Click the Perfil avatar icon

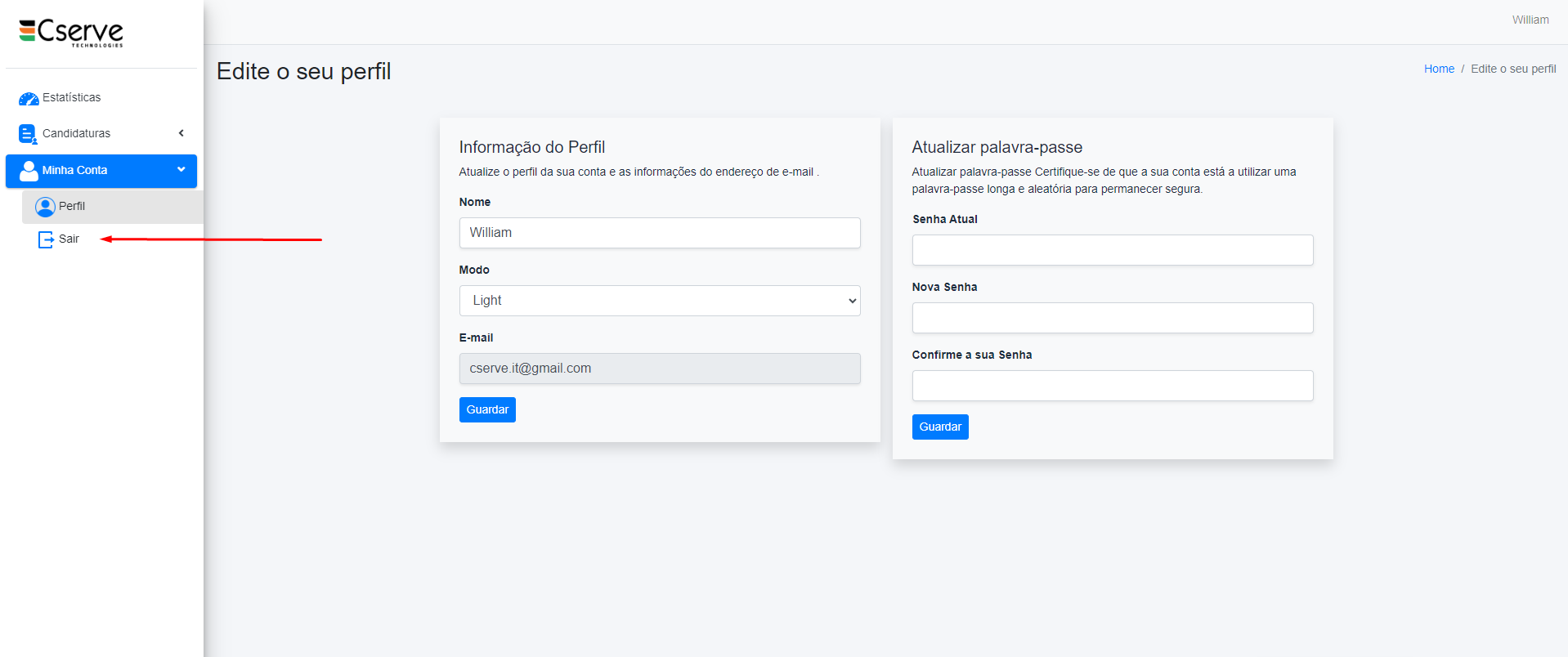(45, 207)
